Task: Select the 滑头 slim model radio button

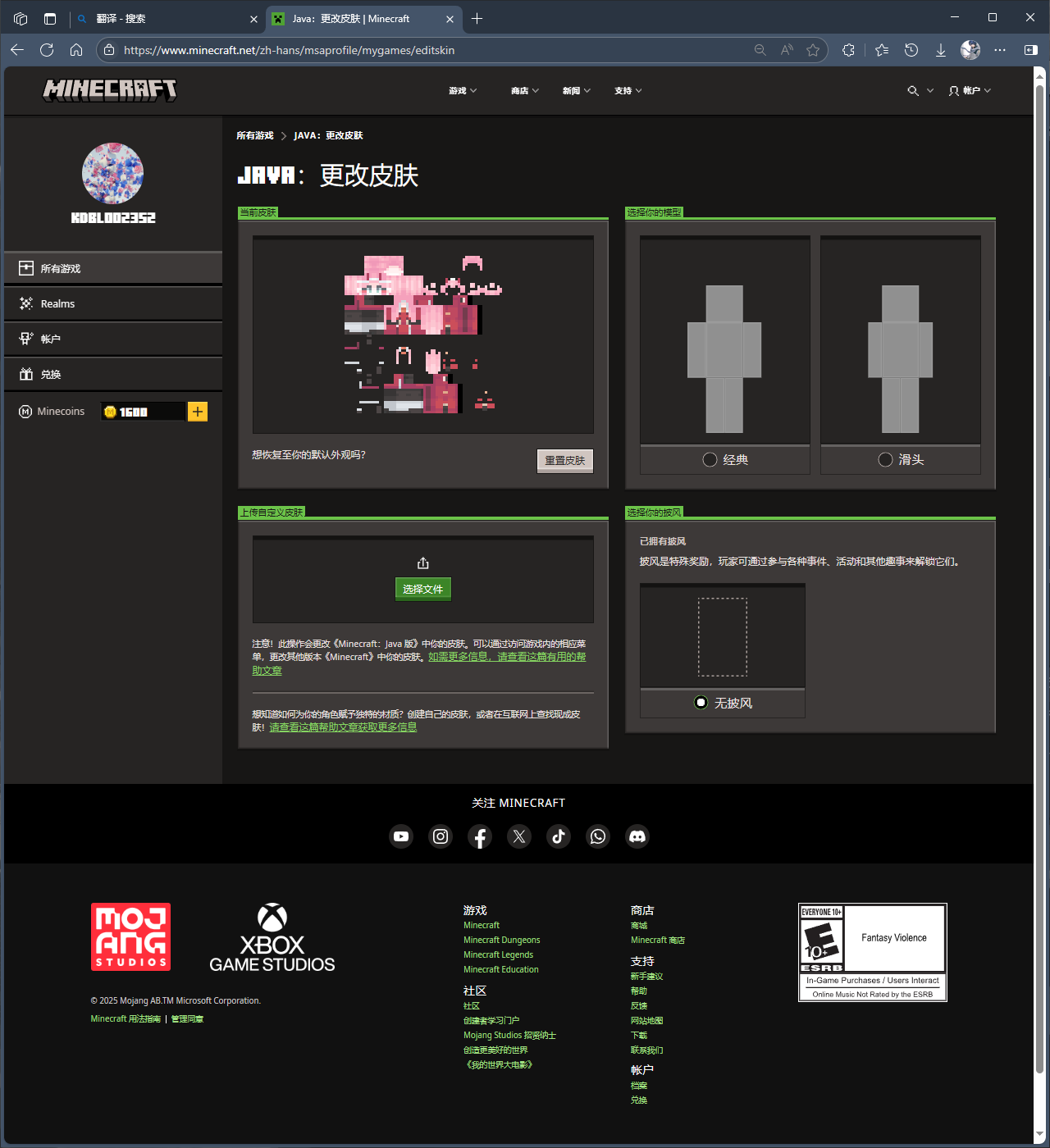Action: pos(886,460)
